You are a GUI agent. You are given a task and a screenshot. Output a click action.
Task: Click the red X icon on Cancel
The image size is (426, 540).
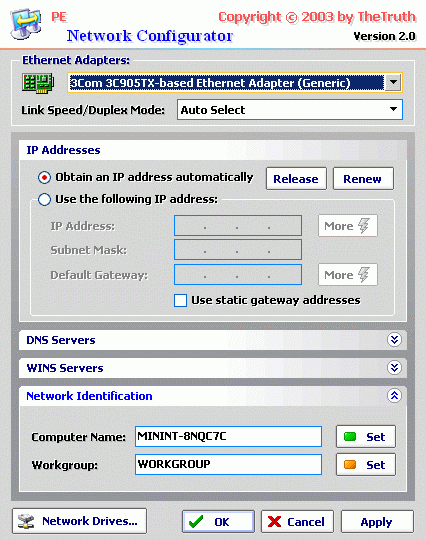pyautogui.click(x=274, y=521)
